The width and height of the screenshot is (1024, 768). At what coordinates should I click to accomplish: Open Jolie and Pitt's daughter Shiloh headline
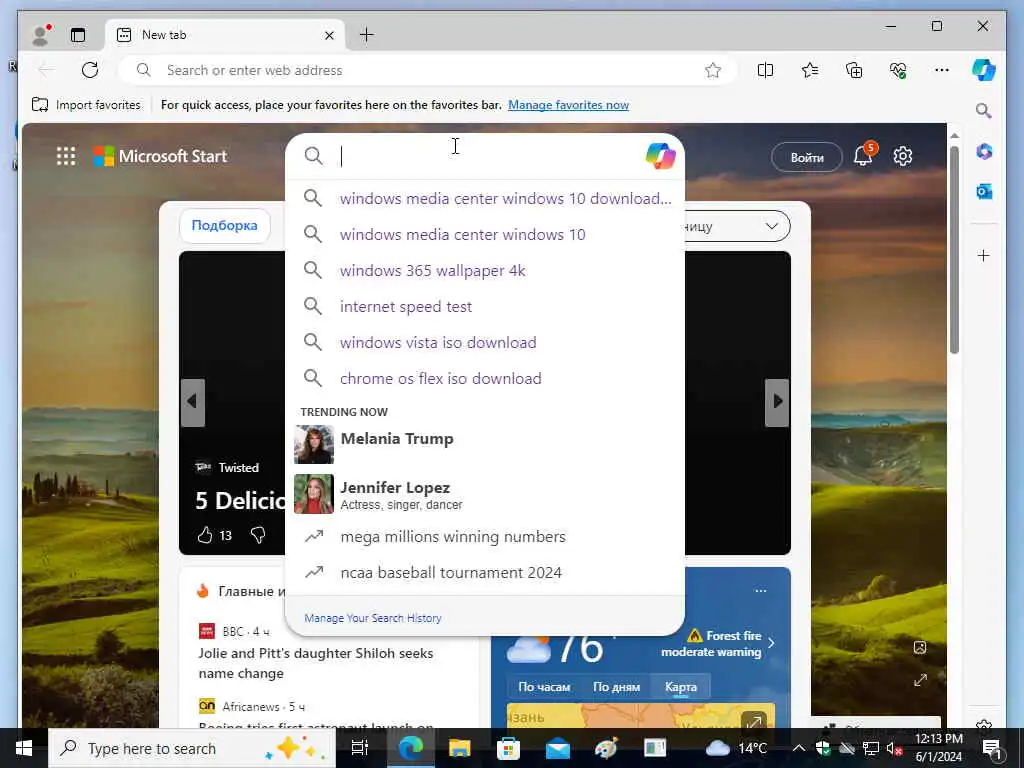pos(316,663)
